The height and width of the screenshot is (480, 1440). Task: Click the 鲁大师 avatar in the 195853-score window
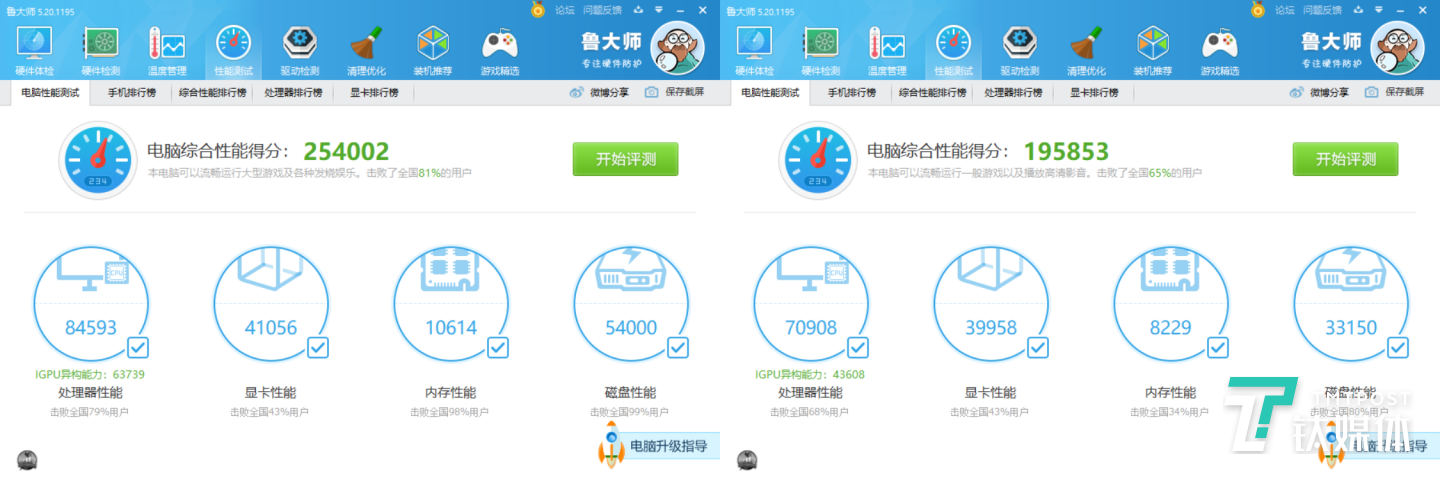click(1397, 48)
